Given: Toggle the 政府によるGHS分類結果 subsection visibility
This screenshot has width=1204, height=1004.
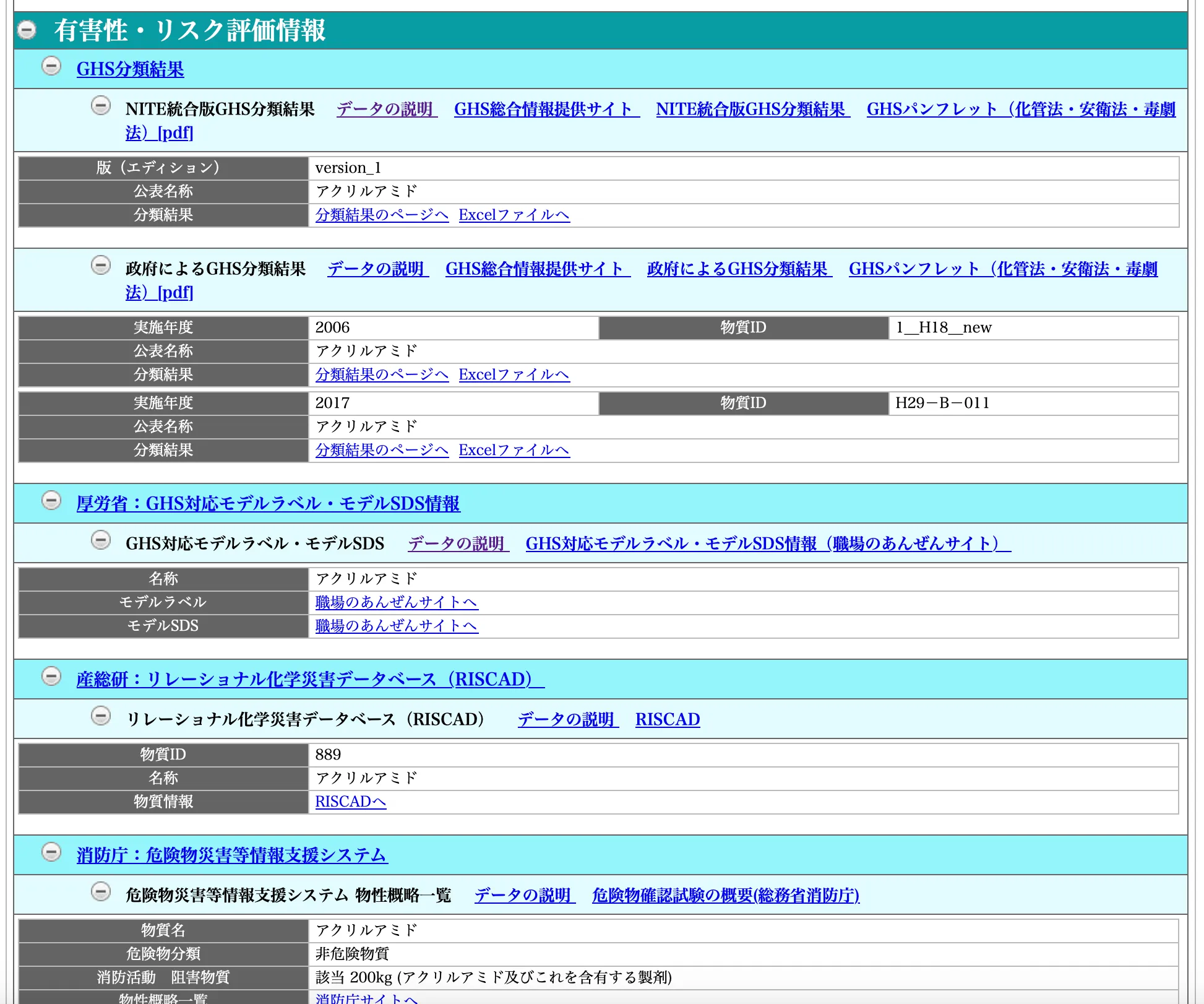Looking at the screenshot, I should [100, 266].
